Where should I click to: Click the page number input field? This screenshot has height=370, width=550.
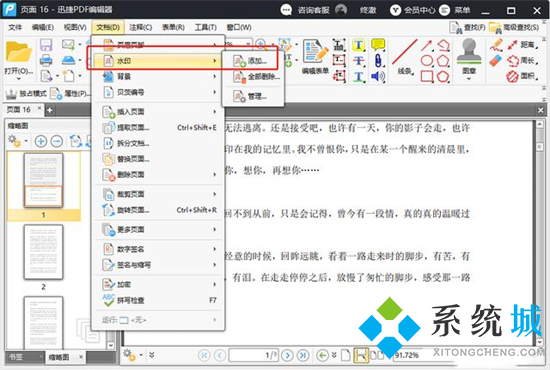pos(253,355)
